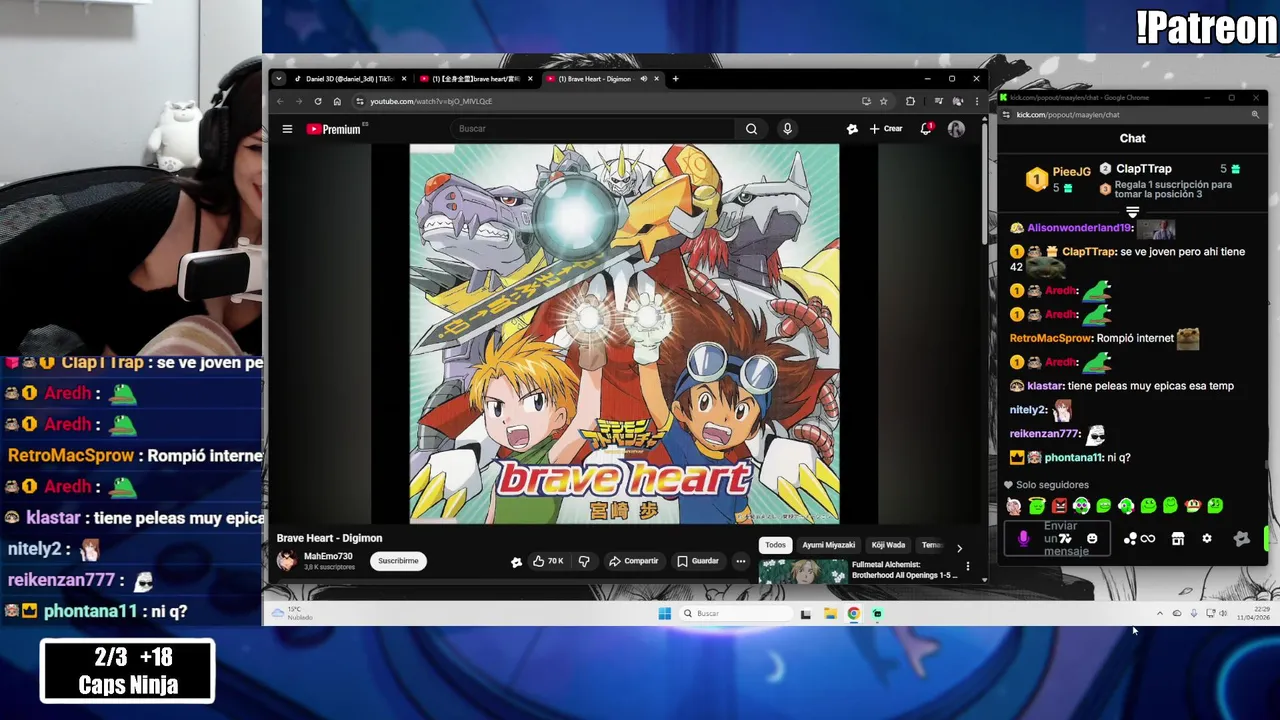Open the chat emoji picker smiley
The width and height of the screenshot is (1280, 720).
pos(1092,539)
